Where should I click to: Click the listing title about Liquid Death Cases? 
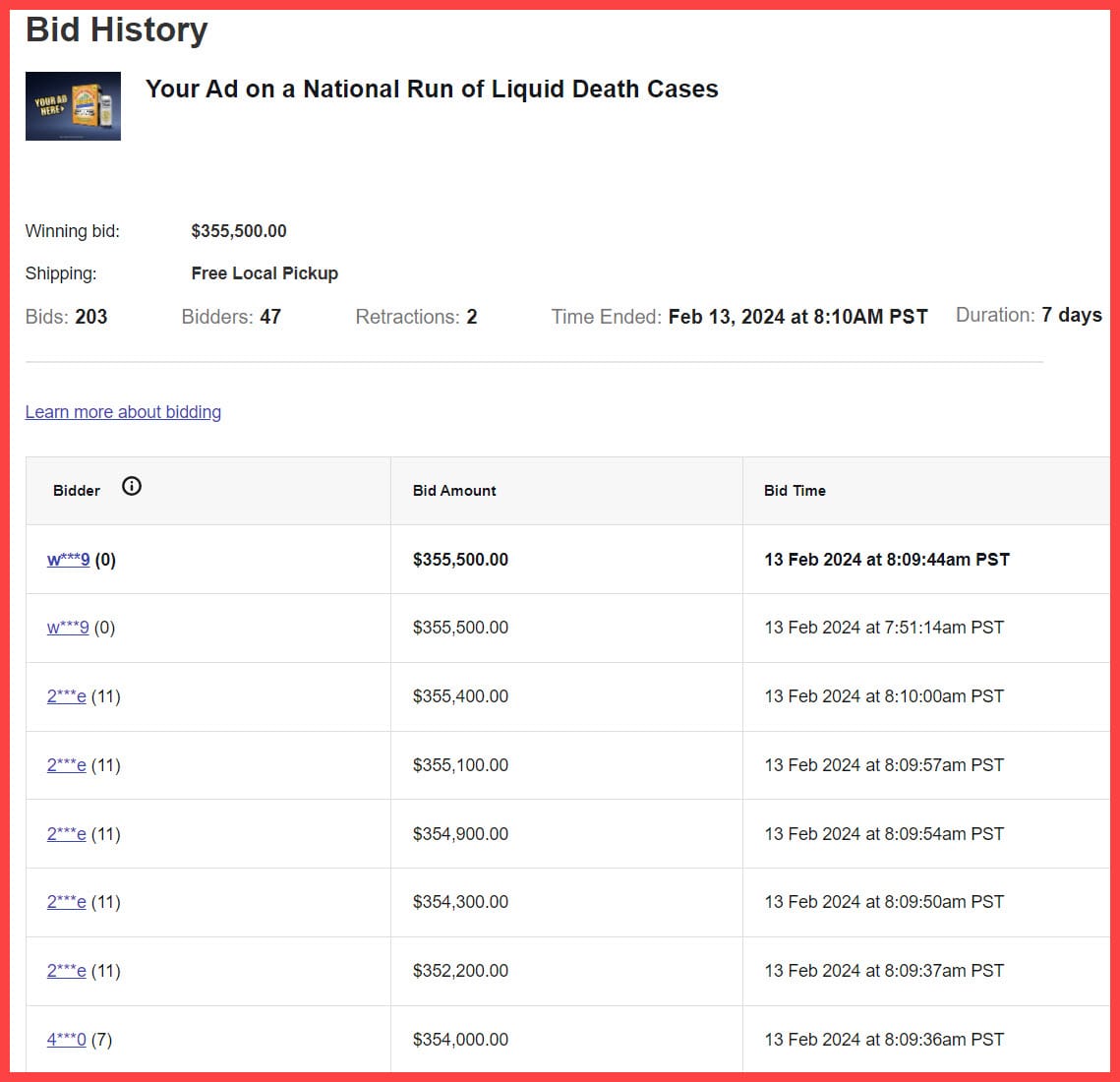pyautogui.click(x=432, y=90)
